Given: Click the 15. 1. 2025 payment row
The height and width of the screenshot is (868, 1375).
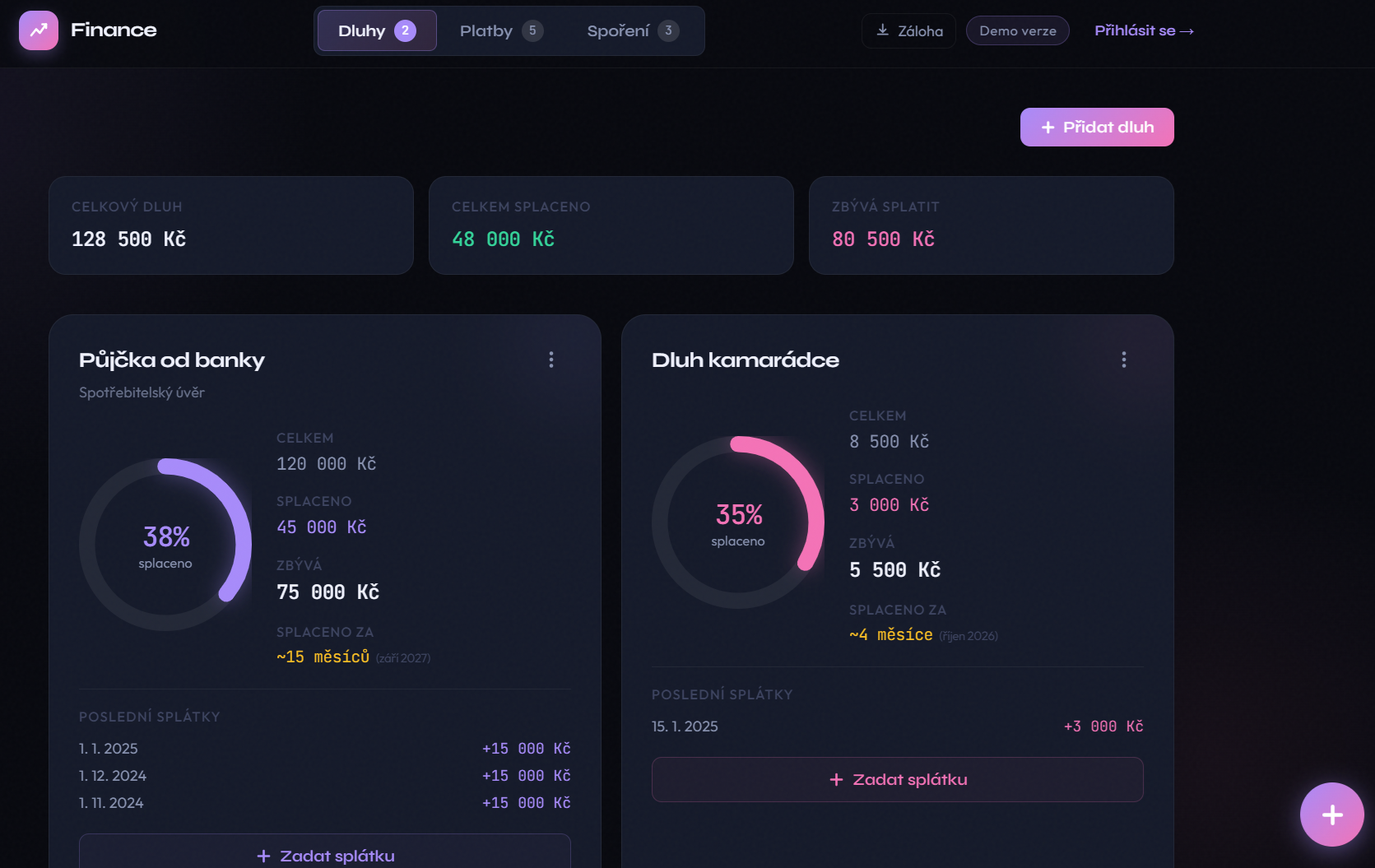Looking at the screenshot, I should pyautogui.click(x=898, y=726).
